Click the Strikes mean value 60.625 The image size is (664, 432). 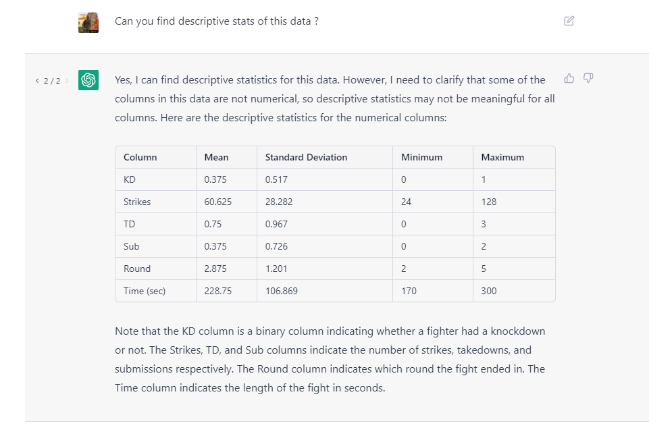(x=218, y=201)
